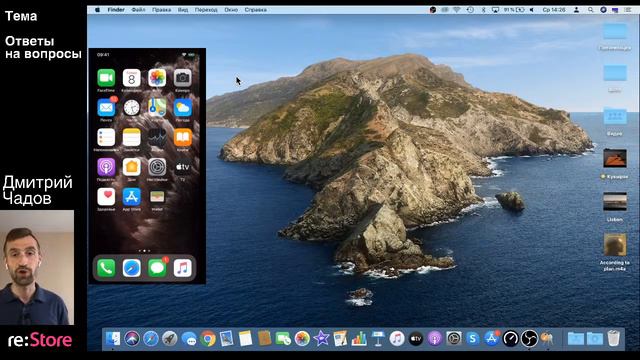640x360 pixels.
Task: Open Skype in the Dock
Action: 473,339
